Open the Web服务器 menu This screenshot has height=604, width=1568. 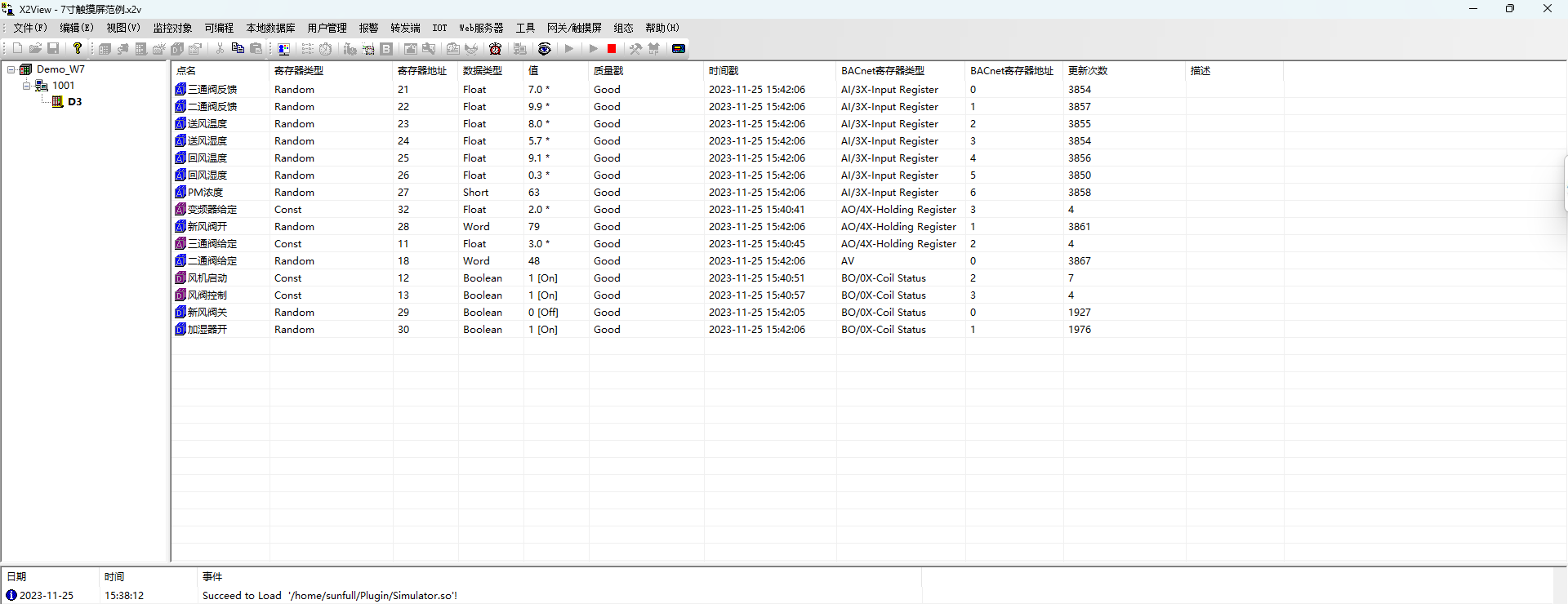[x=481, y=28]
